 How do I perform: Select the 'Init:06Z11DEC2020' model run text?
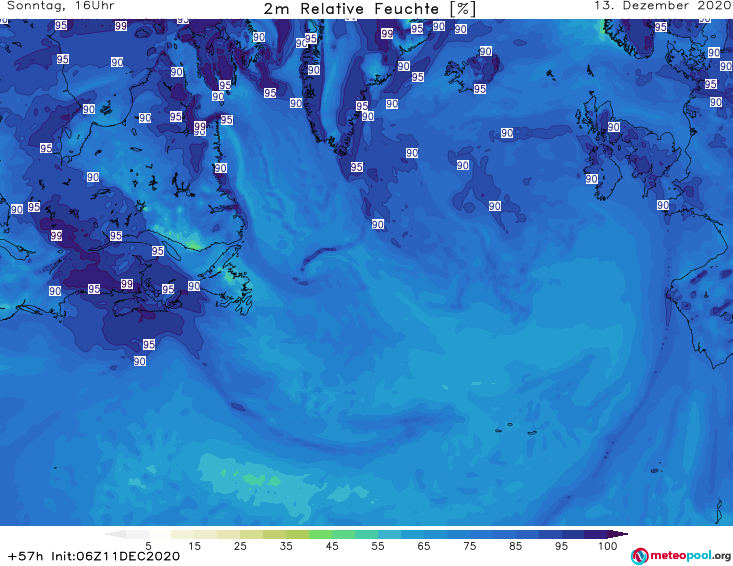[x=115, y=556]
